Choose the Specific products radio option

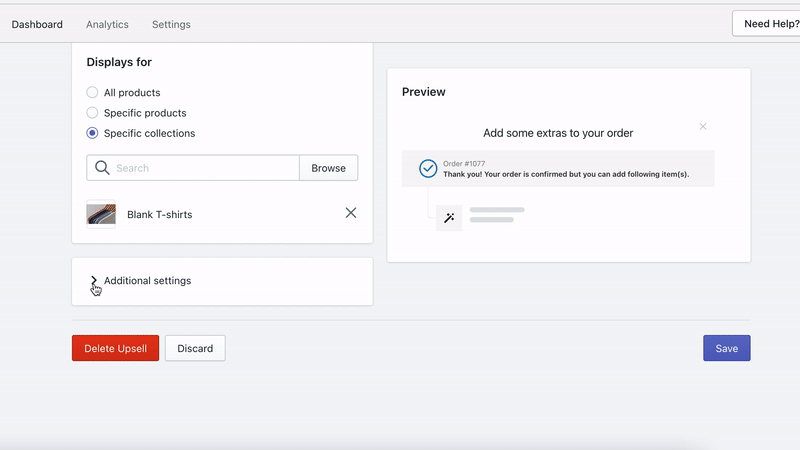pyautogui.click(x=92, y=113)
